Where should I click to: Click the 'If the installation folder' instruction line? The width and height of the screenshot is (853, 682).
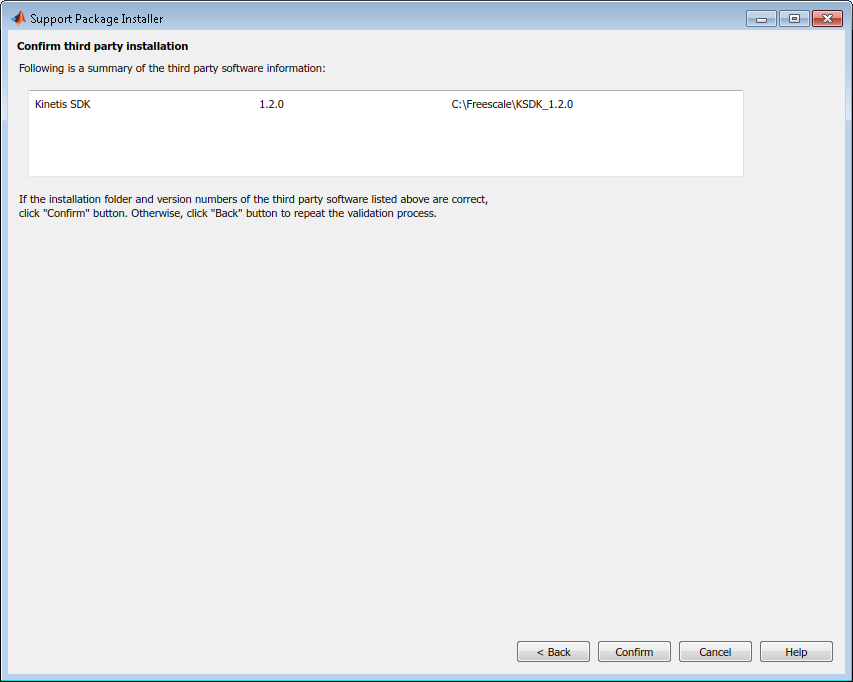pos(253,199)
